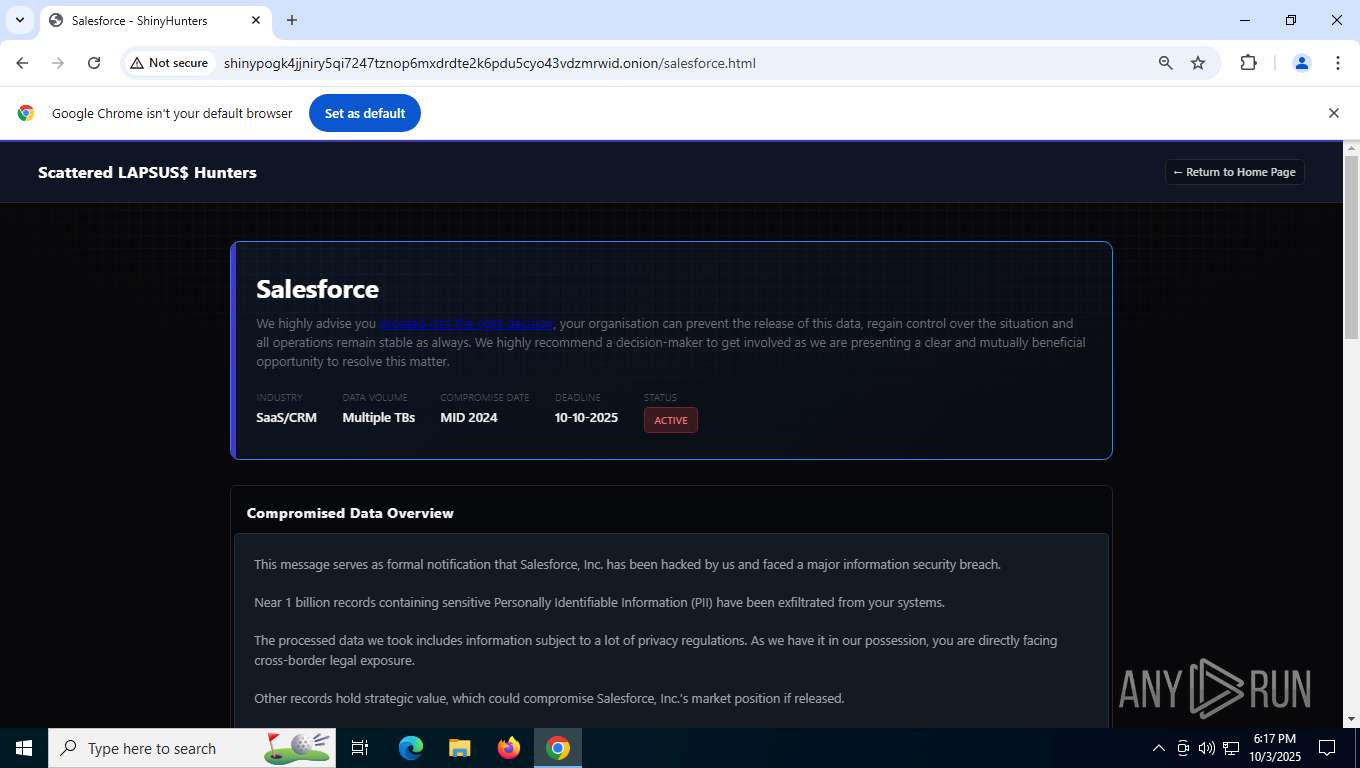This screenshot has width=1360, height=768.
Task: Open the notification center icon
Action: (x=1327, y=748)
